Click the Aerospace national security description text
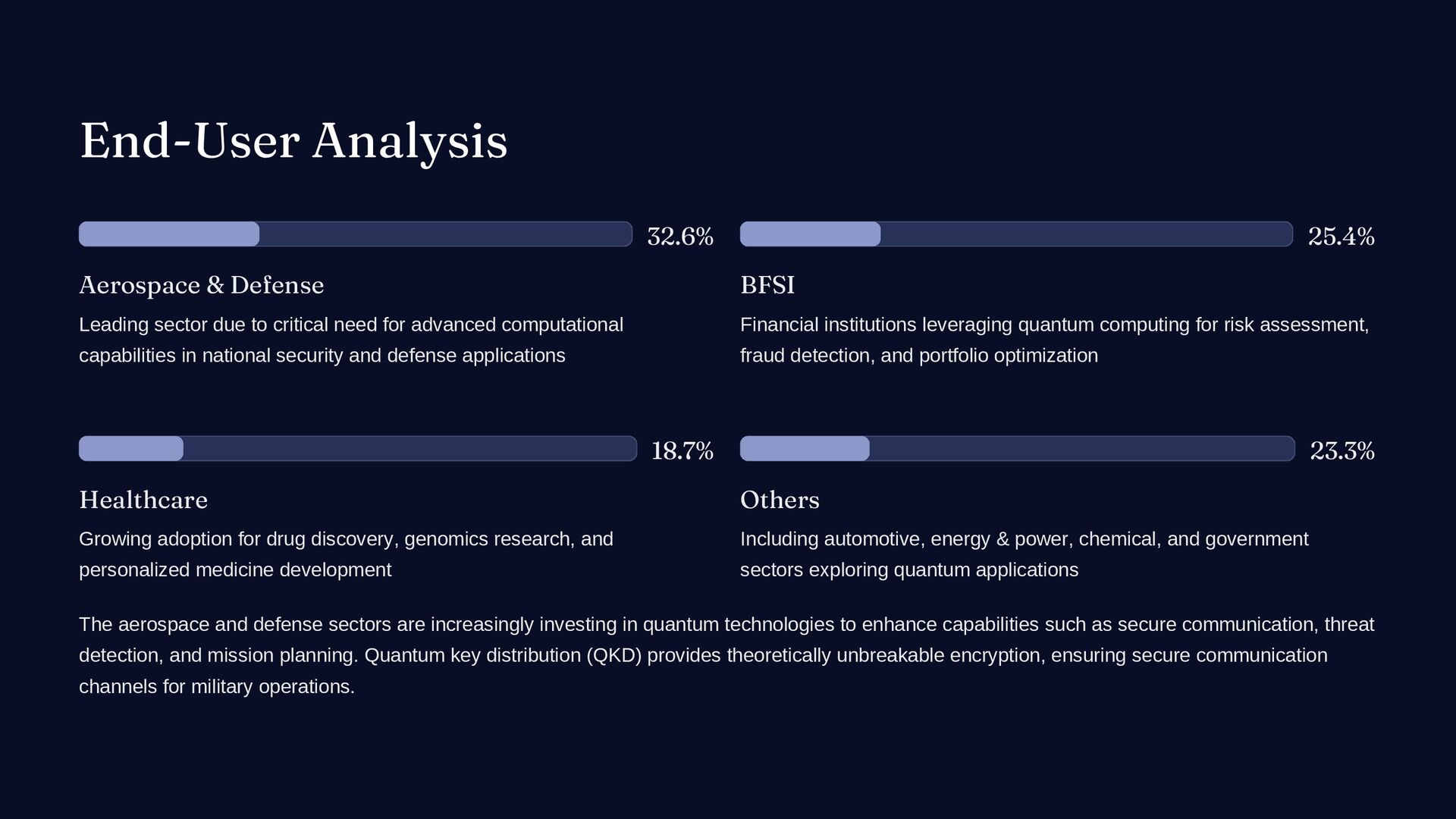 point(351,340)
